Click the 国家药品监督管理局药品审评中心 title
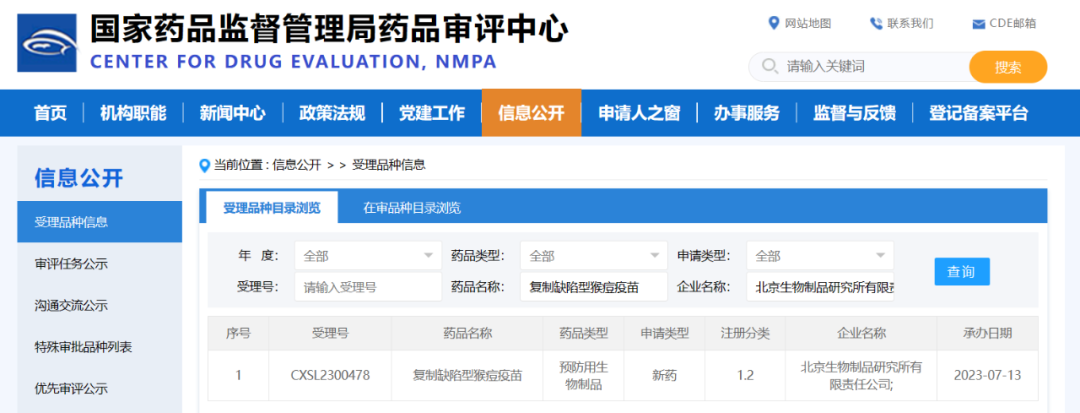 (329, 29)
